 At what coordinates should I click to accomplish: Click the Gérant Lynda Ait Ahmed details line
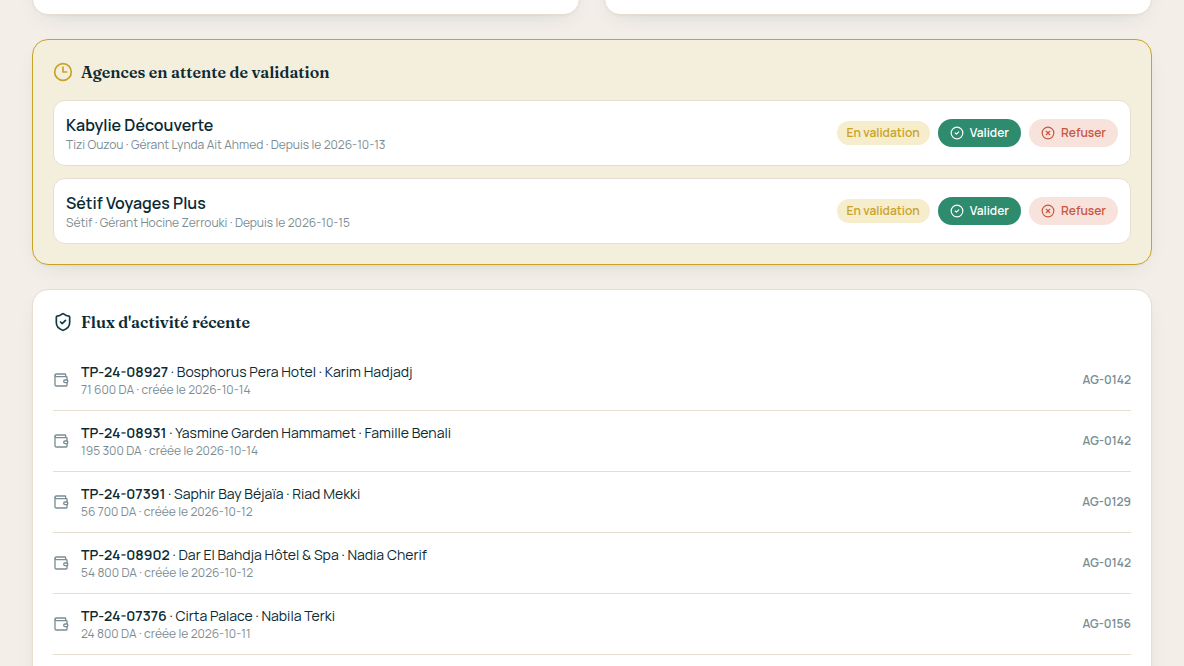tap(225, 145)
